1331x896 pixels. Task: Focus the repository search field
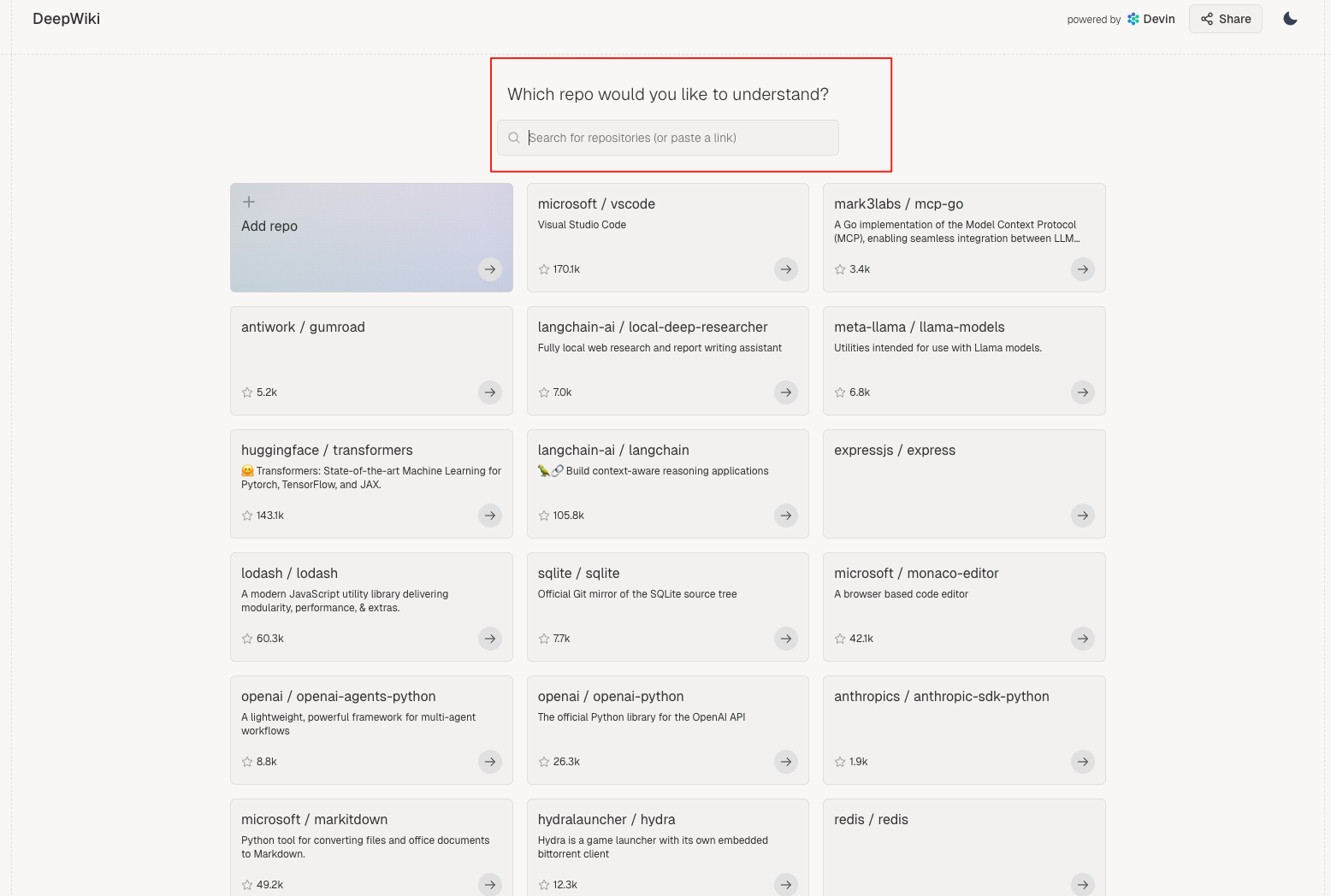pyautogui.click(x=667, y=138)
